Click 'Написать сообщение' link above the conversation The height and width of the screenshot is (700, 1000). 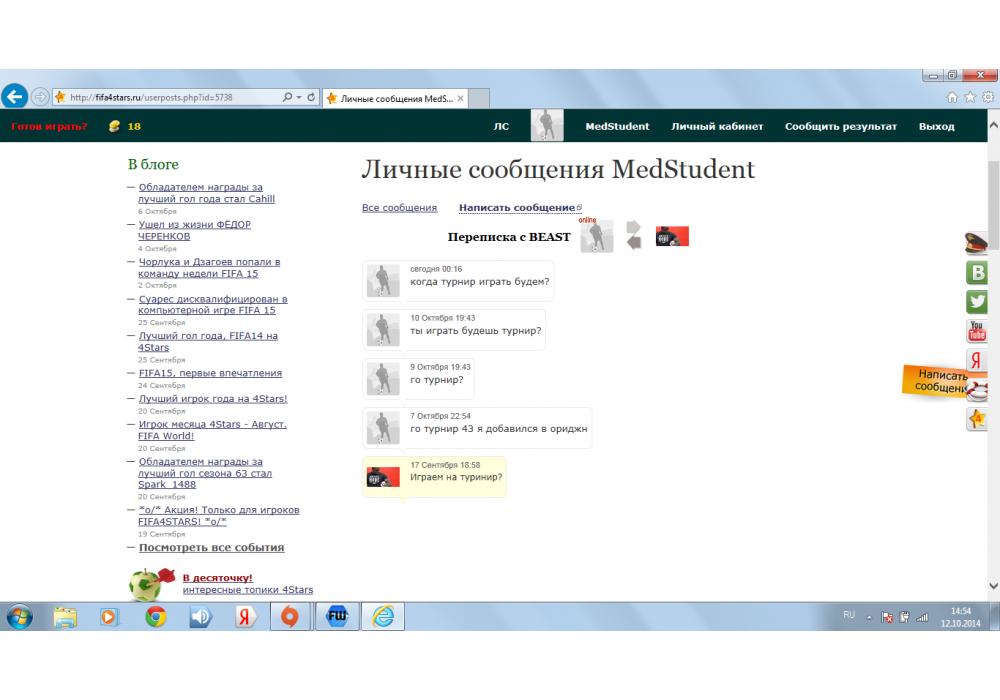click(518, 208)
